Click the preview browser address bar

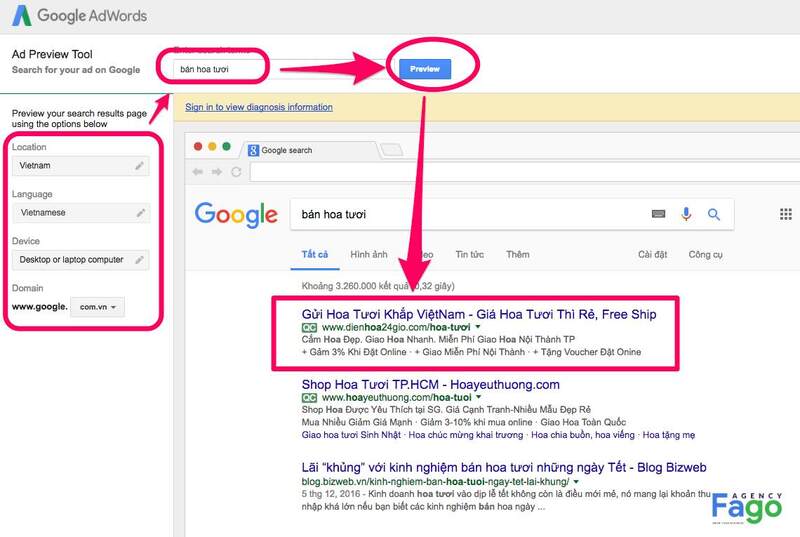524,172
